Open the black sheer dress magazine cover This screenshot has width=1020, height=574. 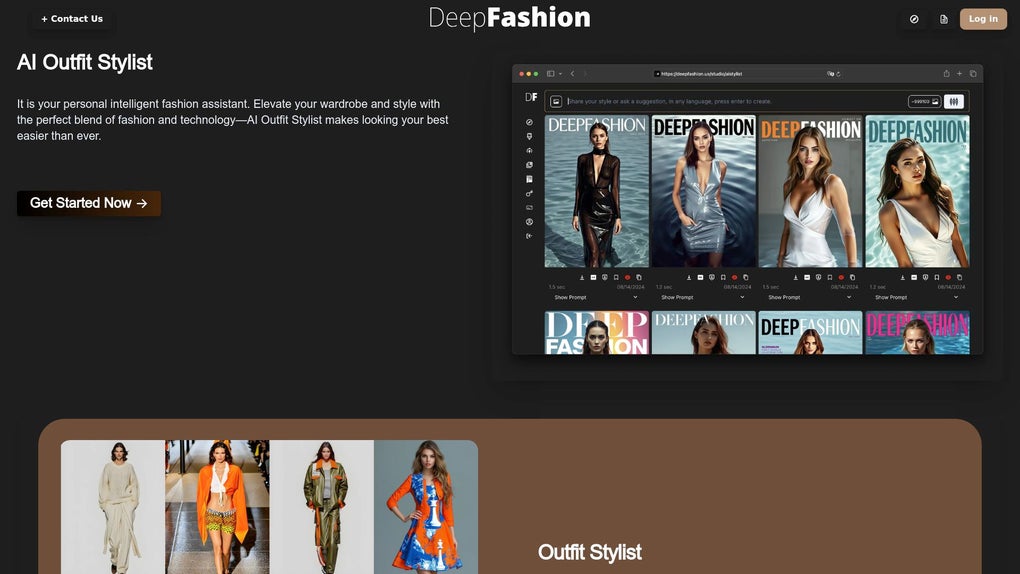tap(597, 191)
